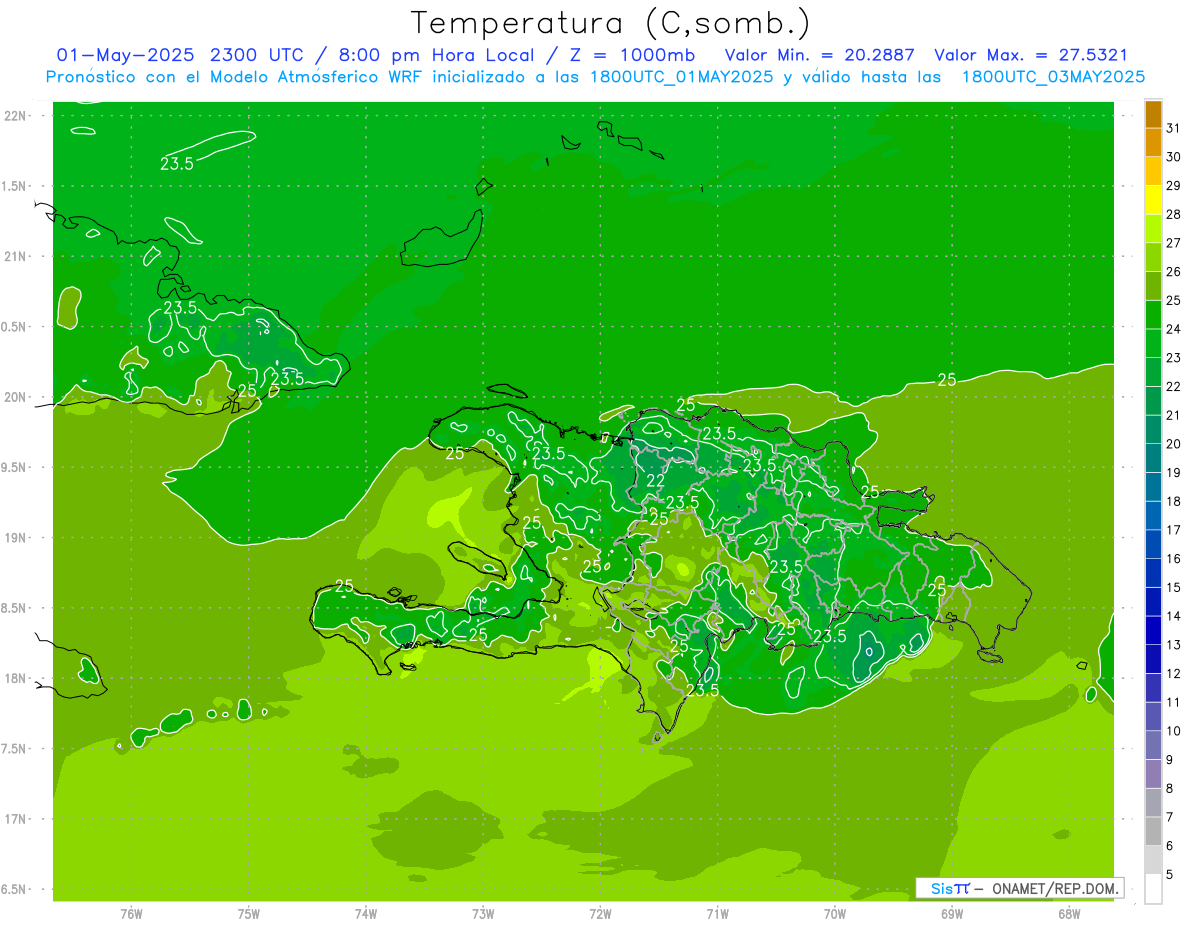Click the "20" value on the color scale

1173,444
